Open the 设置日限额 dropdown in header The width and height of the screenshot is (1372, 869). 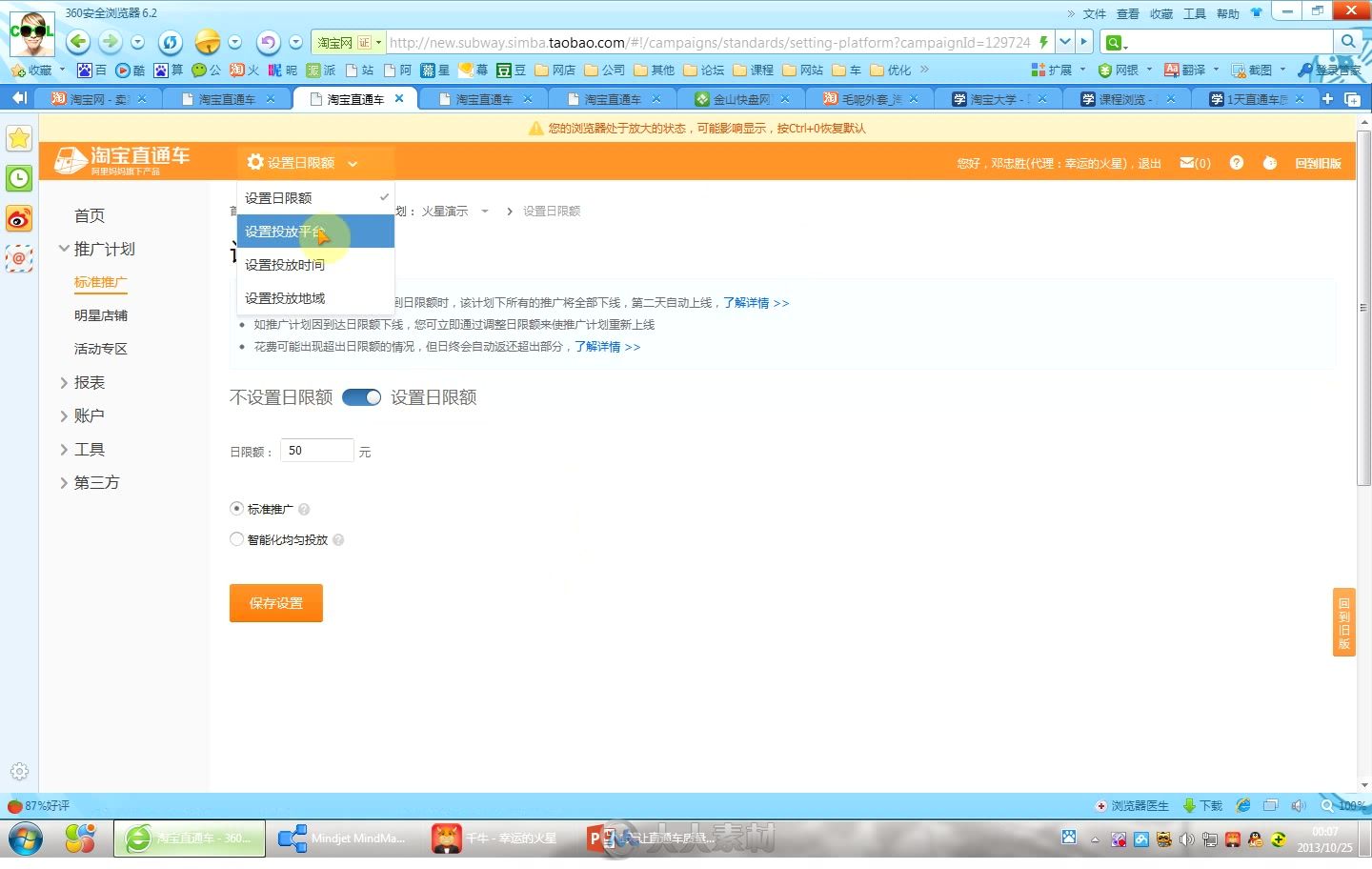pyautogui.click(x=301, y=163)
